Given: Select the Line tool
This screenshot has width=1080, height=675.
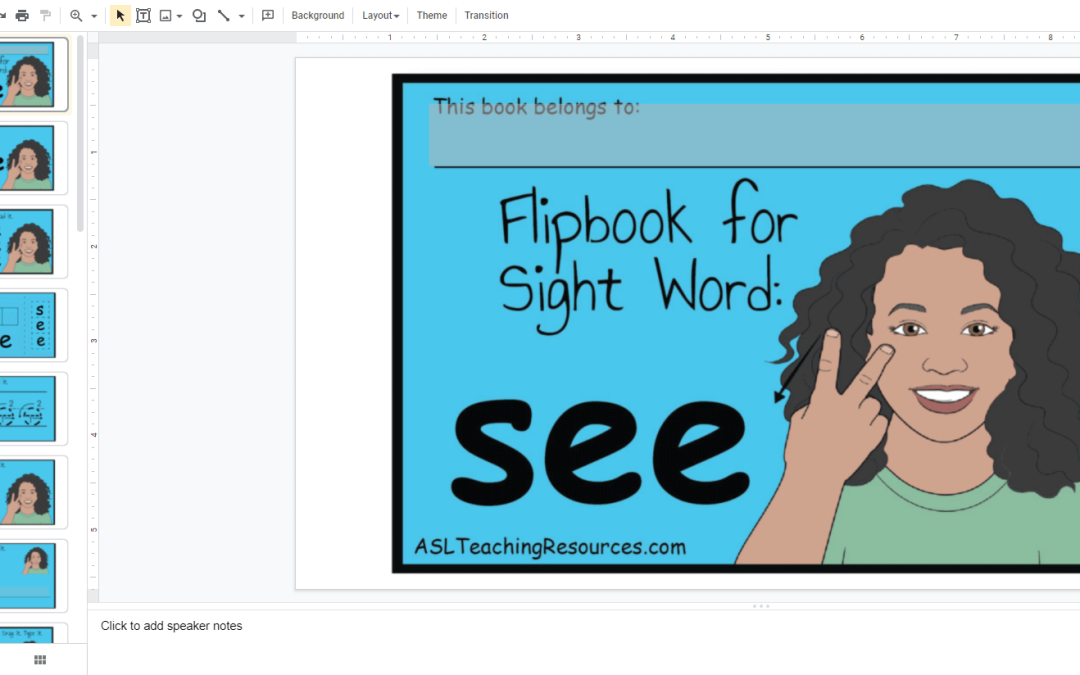Looking at the screenshot, I should point(224,15).
